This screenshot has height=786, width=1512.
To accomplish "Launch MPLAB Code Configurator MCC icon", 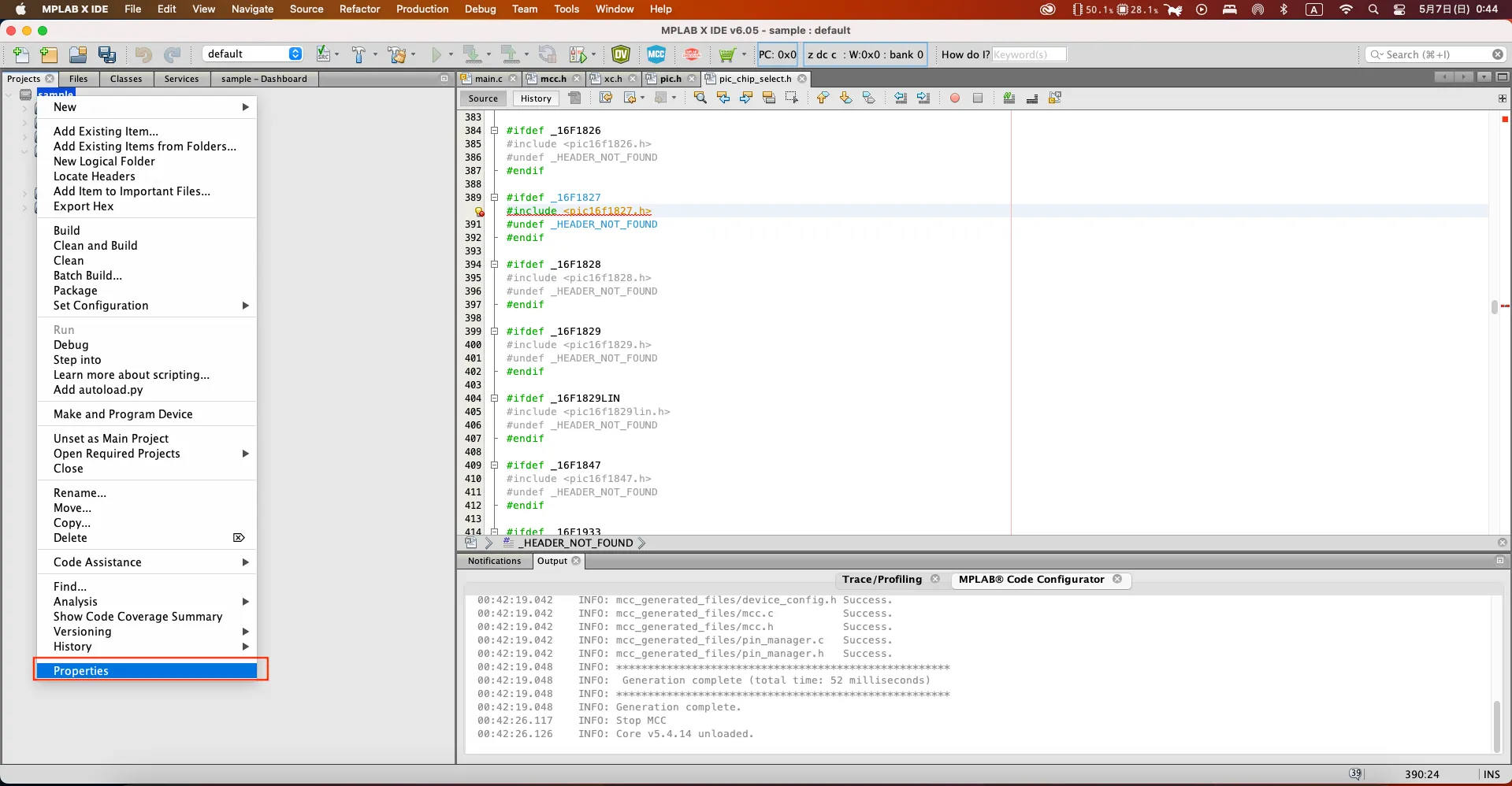I will 656,54.
